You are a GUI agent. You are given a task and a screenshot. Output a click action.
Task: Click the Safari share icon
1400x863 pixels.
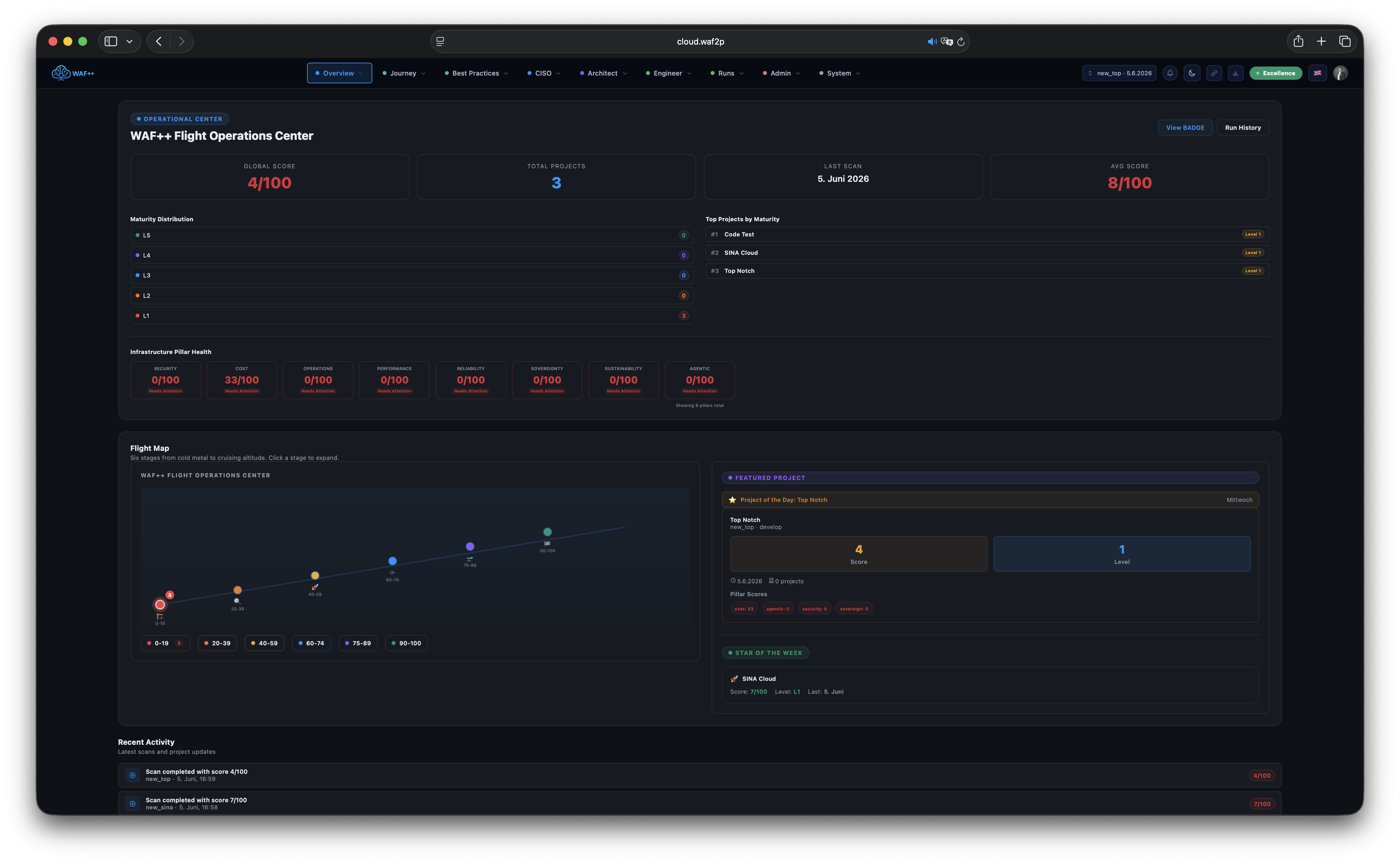(1298, 41)
